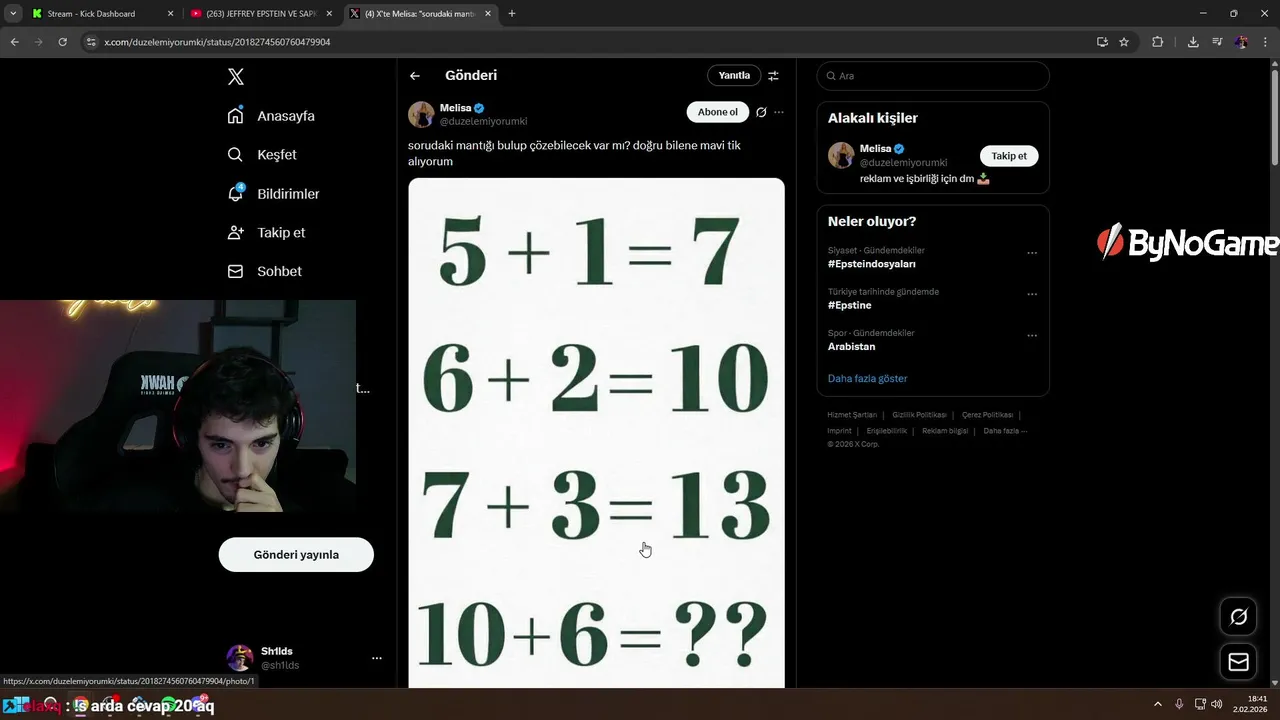
Task: Click the taskbar network icon
Action: coord(1200,704)
